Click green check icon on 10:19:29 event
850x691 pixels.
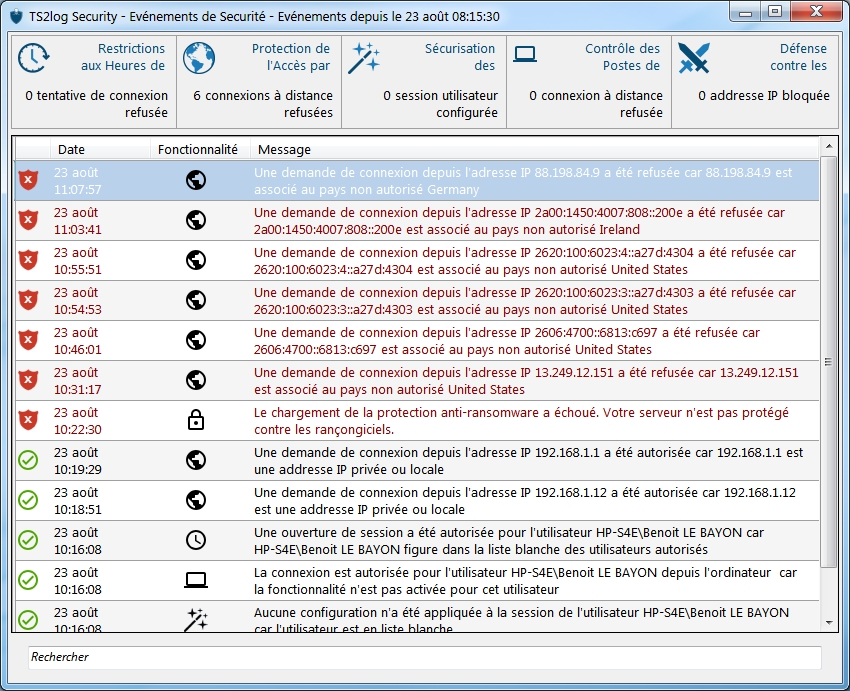pos(28,460)
